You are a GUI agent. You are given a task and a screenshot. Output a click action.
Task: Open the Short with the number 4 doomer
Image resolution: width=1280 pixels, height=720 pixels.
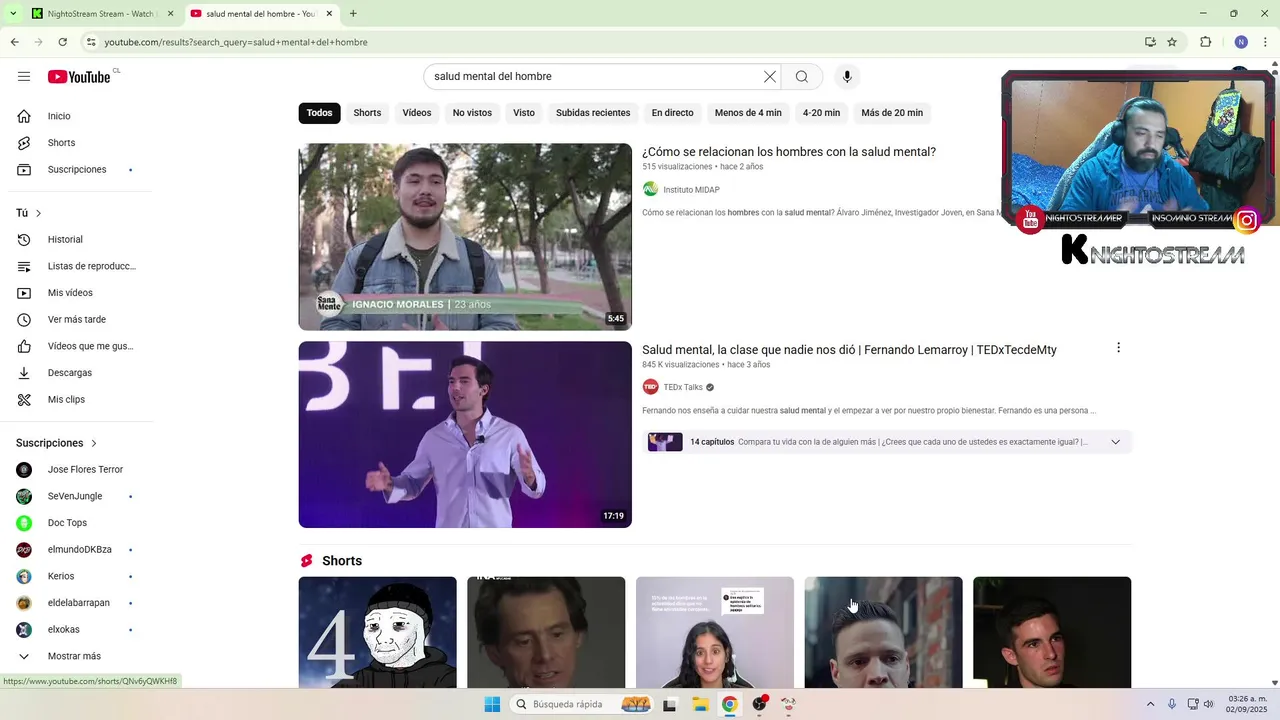pyautogui.click(x=377, y=632)
